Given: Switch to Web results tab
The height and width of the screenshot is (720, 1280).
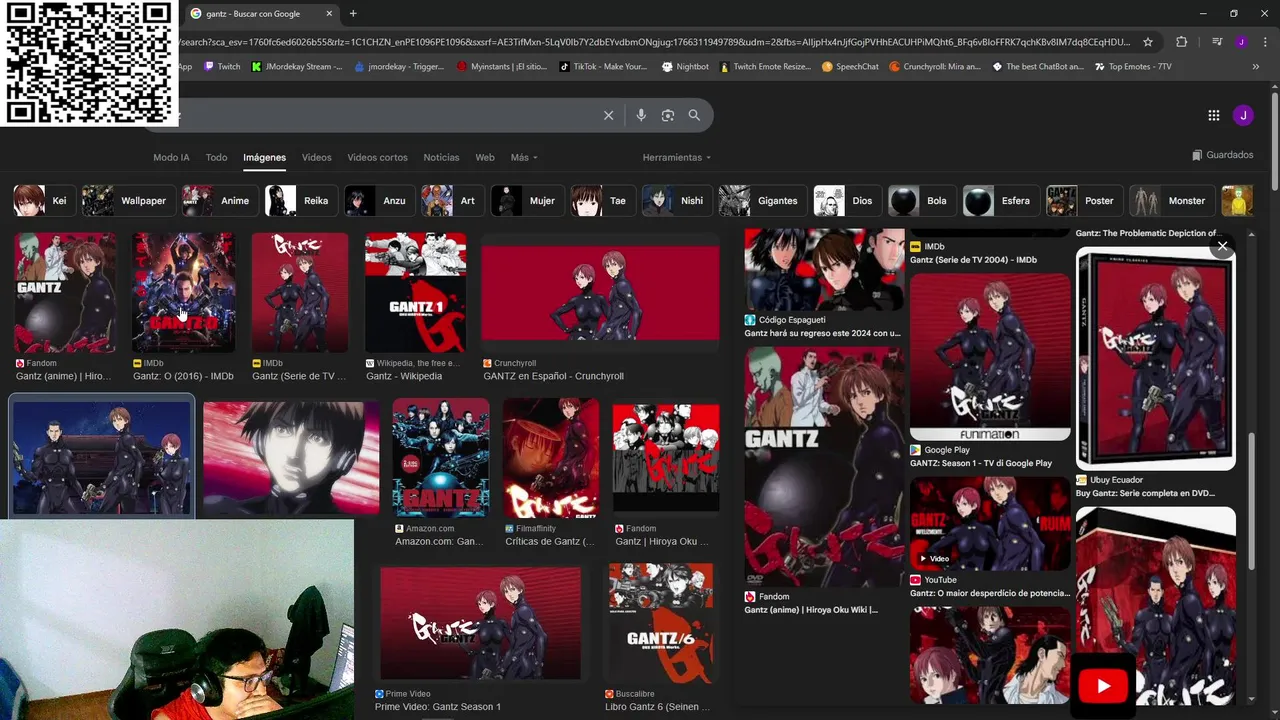Looking at the screenshot, I should pos(485,158).
